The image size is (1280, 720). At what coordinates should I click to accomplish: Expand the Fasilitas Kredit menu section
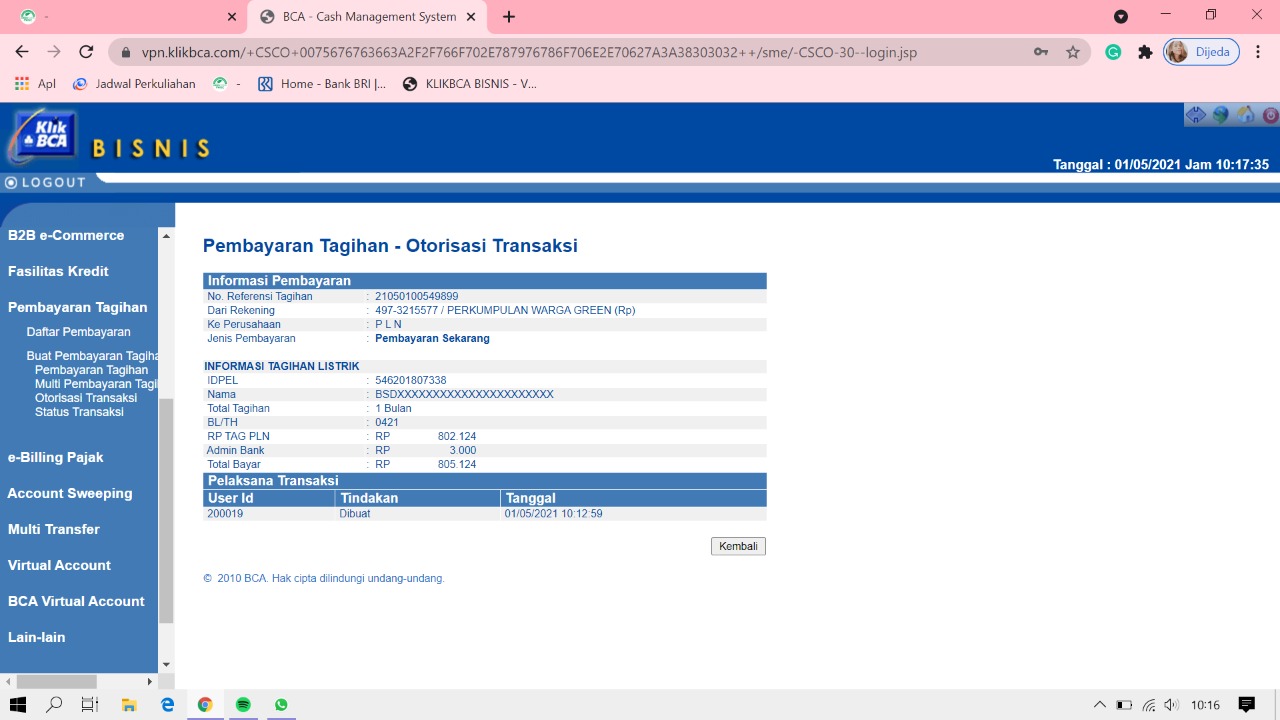[x=58, y=271]
